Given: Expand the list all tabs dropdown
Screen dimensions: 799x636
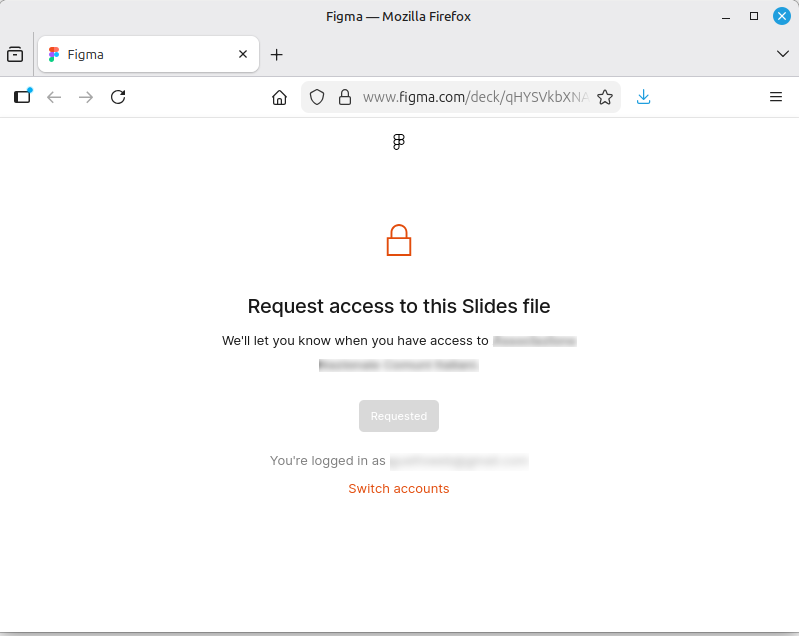Looking at the screenshot, I should (x=783, y=54).
